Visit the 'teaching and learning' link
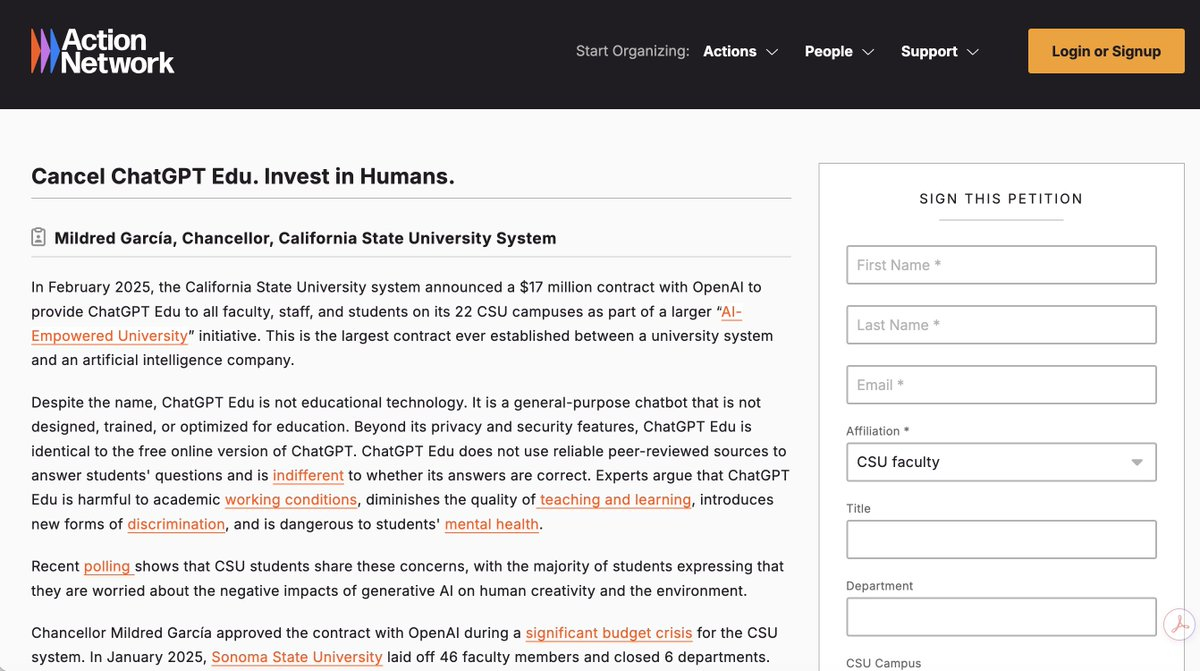Image resolution: width=1200 pixels, height=671 pixels. [x=616, y=499]
